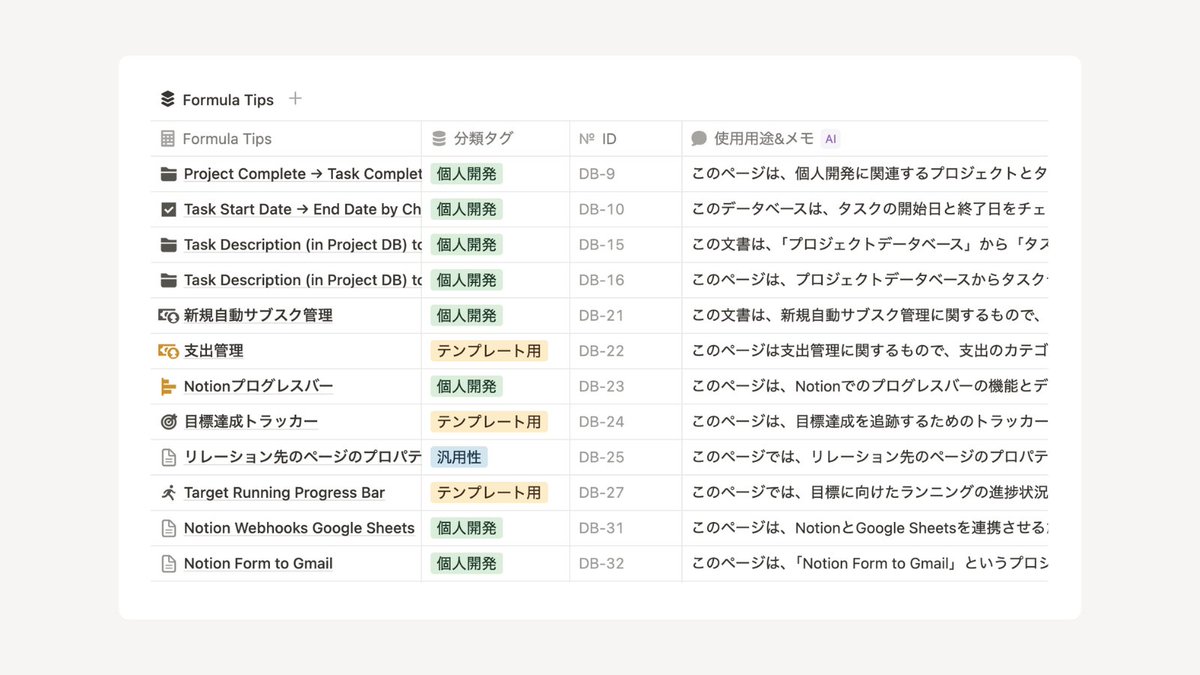Click the memo text in row DB-27
Screen dimensions: 1200x675
pyautogui.click(x=869, y=493)
